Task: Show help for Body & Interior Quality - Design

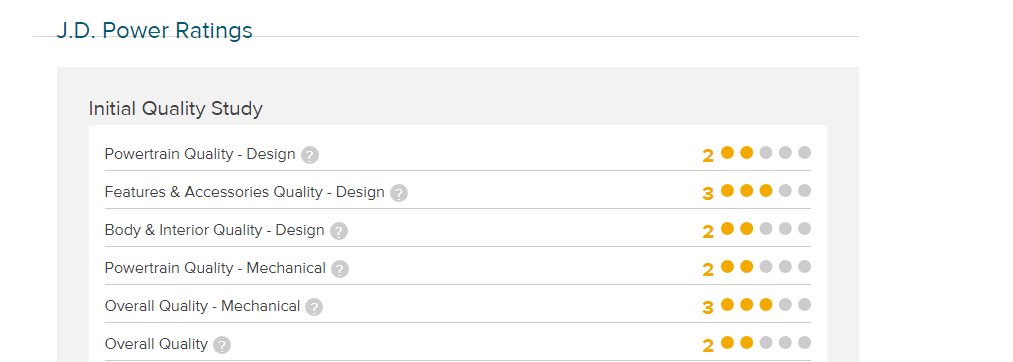Action: pyautogui.click(x=339, y=231)
